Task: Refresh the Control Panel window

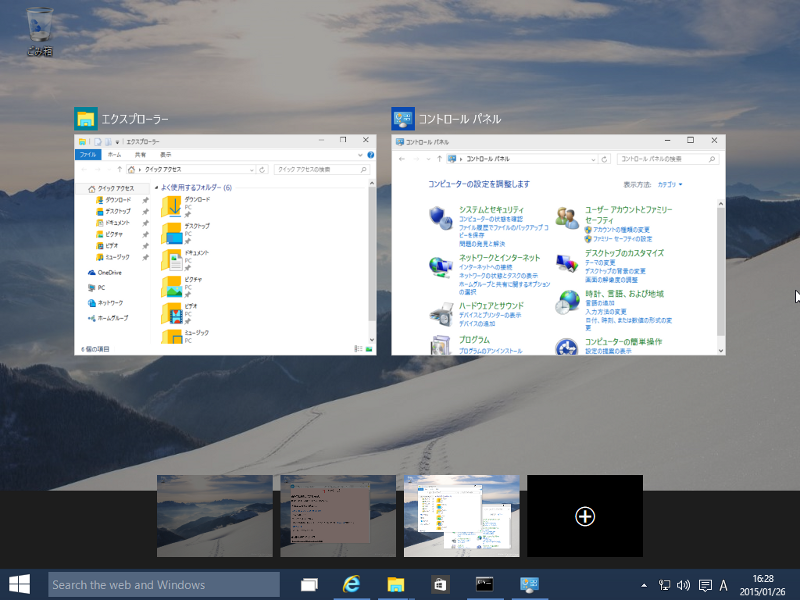Action: [x=604, y=159]
